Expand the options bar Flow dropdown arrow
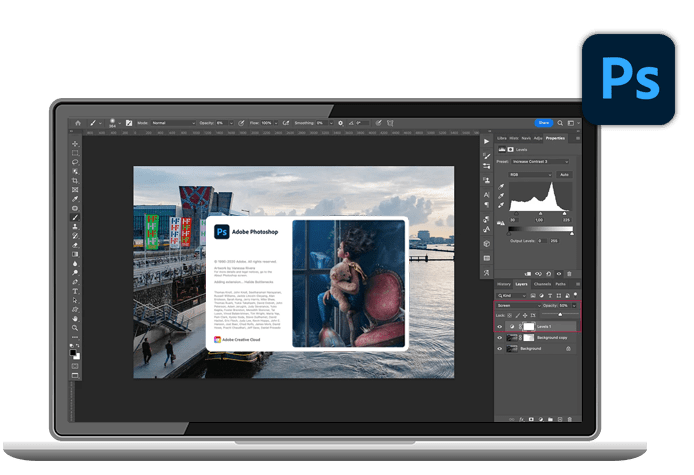The height and width of the screenshot is (475, 694). coord(276,124)
